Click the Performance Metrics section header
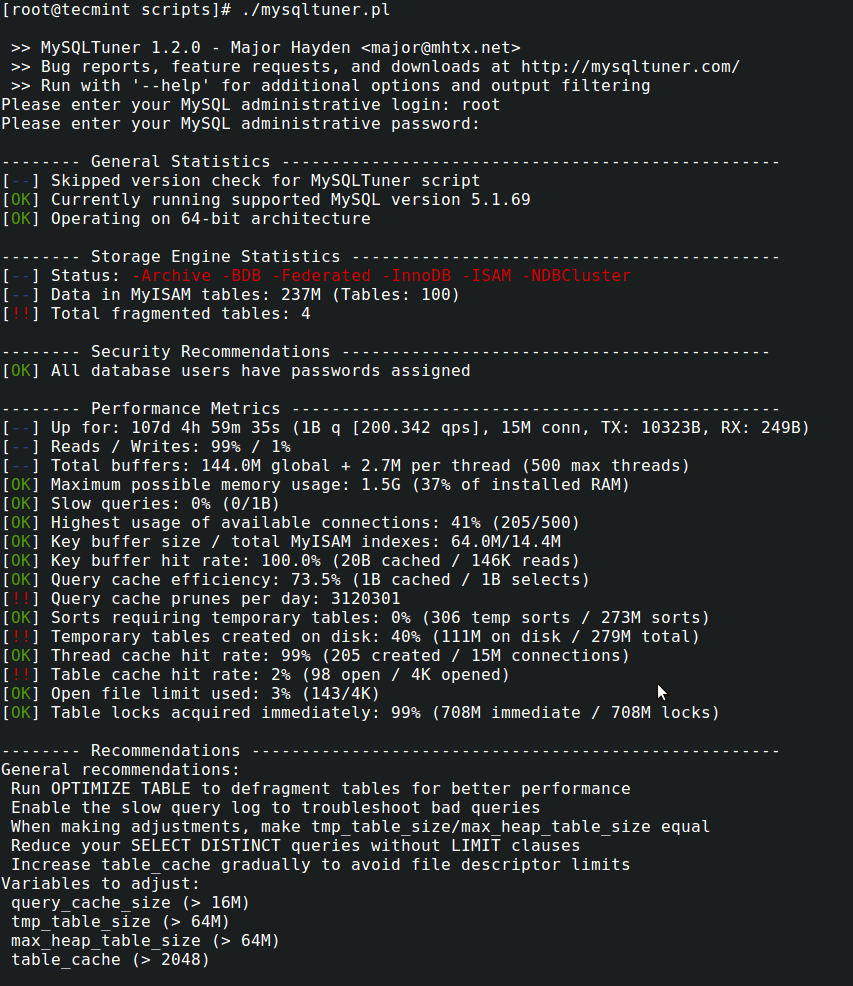This screenshot has width=853, height=986. [x=185, y=409]
